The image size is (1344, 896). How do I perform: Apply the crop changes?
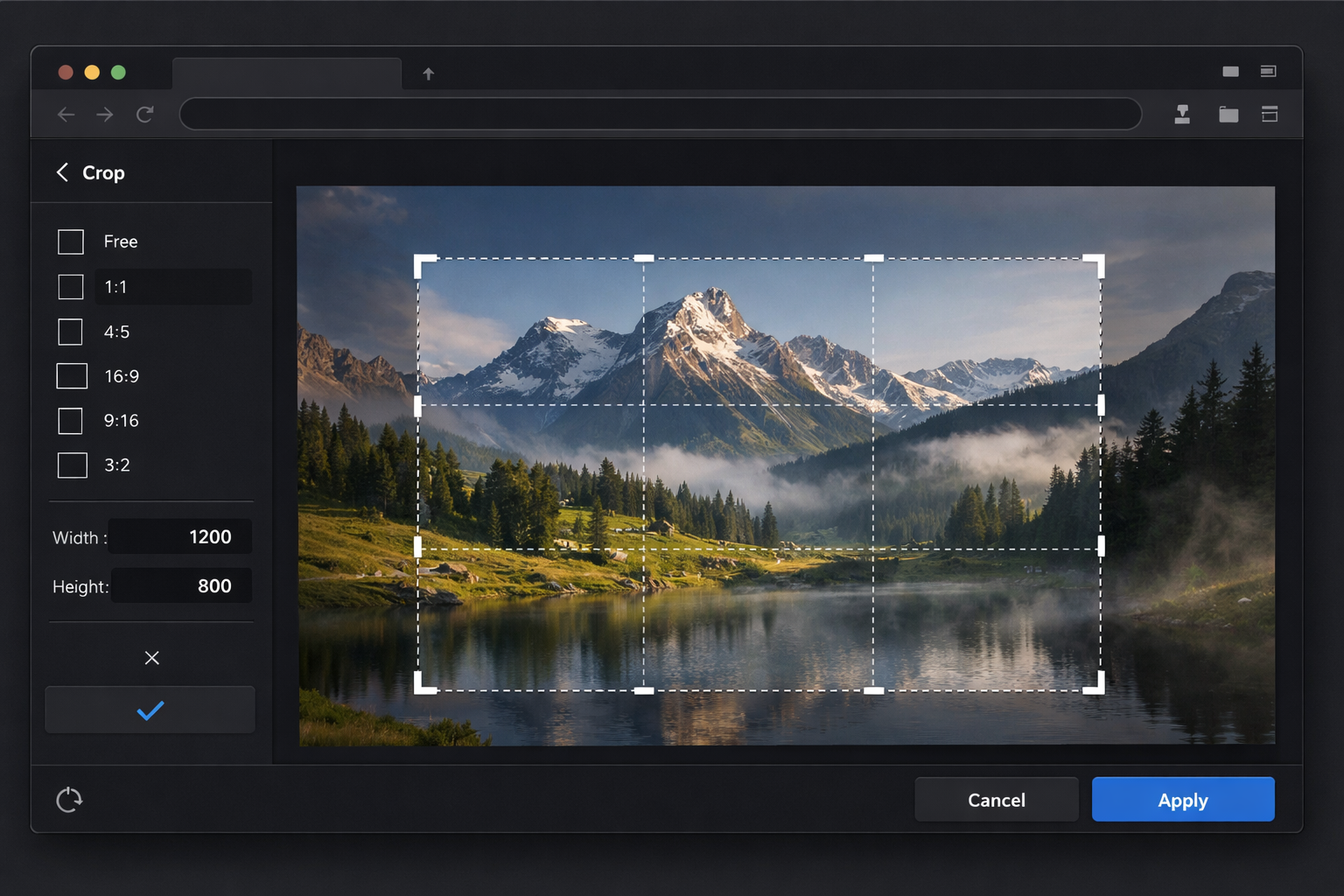pos(1182,799)
